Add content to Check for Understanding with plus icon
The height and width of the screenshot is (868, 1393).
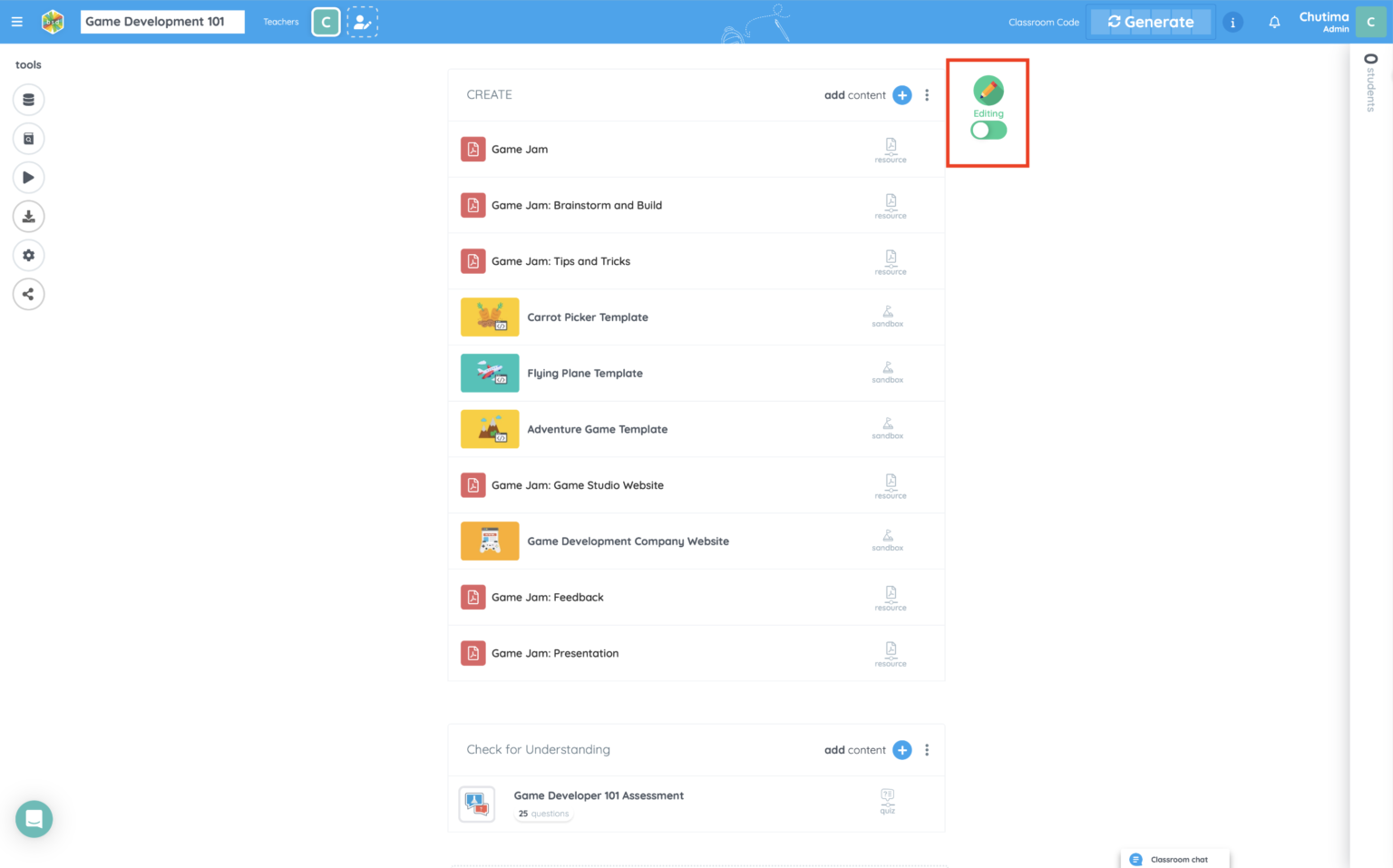click(902, 750)
